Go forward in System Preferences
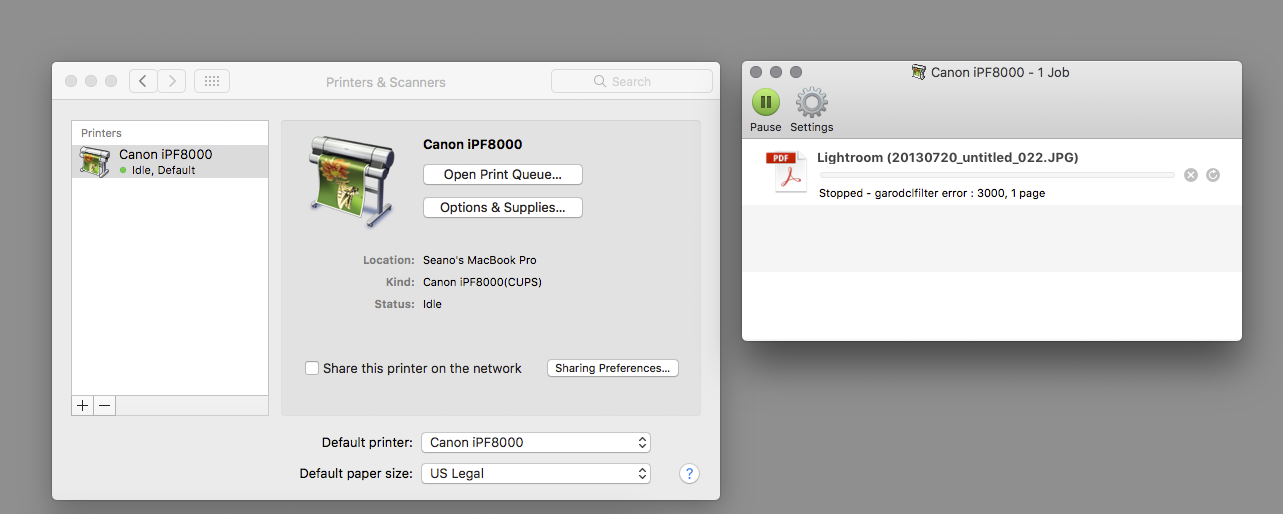This screenshot has width=1283, height=514. coord(172,81)
